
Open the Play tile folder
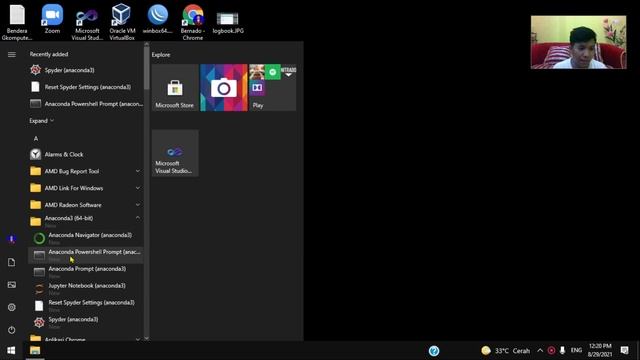click(x=273, y=87)
